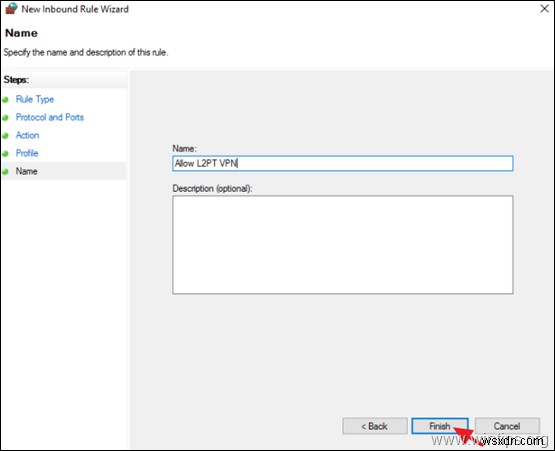555x451 pixels.
Task: Open the Protocol and Ports step
Action: pyautogui.click(x=50, y=117)
